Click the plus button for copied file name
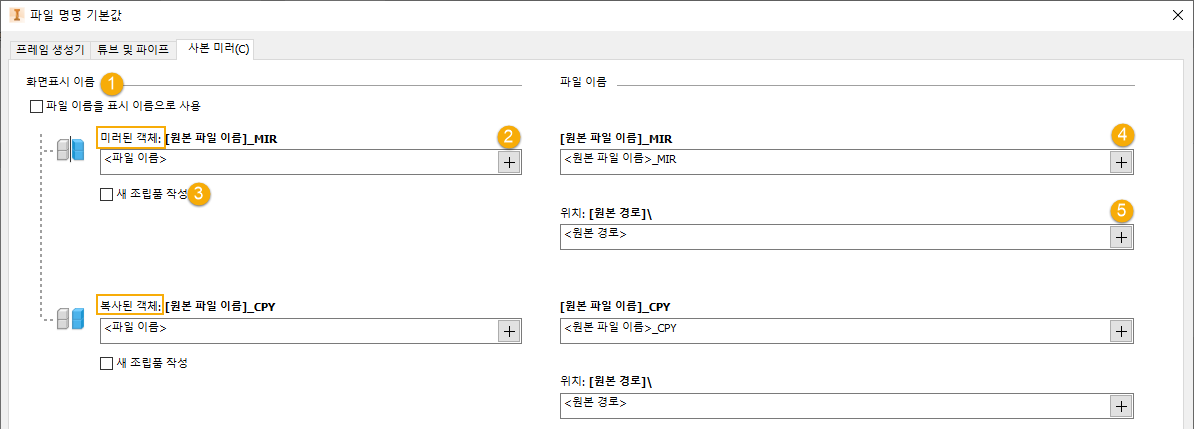 [1121, 331]
